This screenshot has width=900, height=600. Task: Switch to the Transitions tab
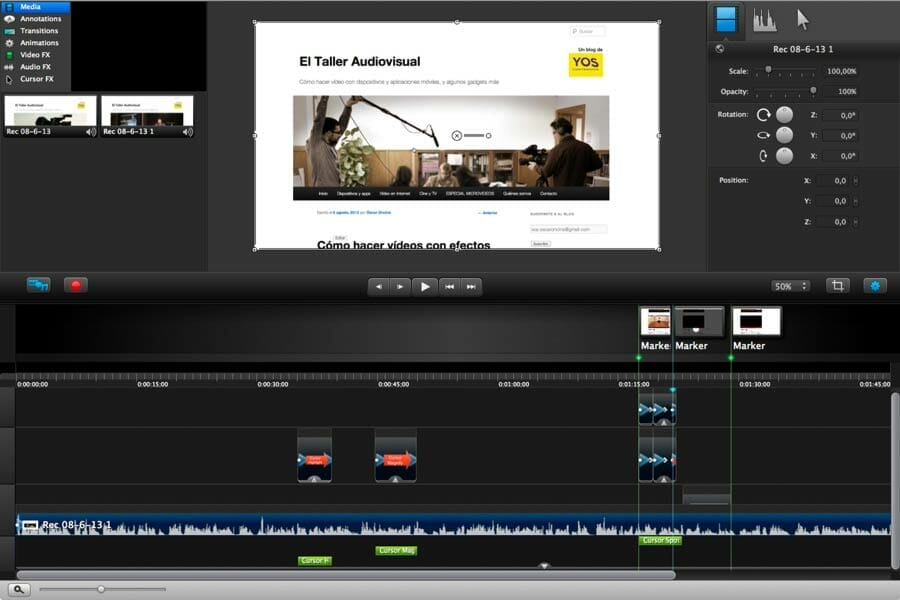click(x=38, y=31)
